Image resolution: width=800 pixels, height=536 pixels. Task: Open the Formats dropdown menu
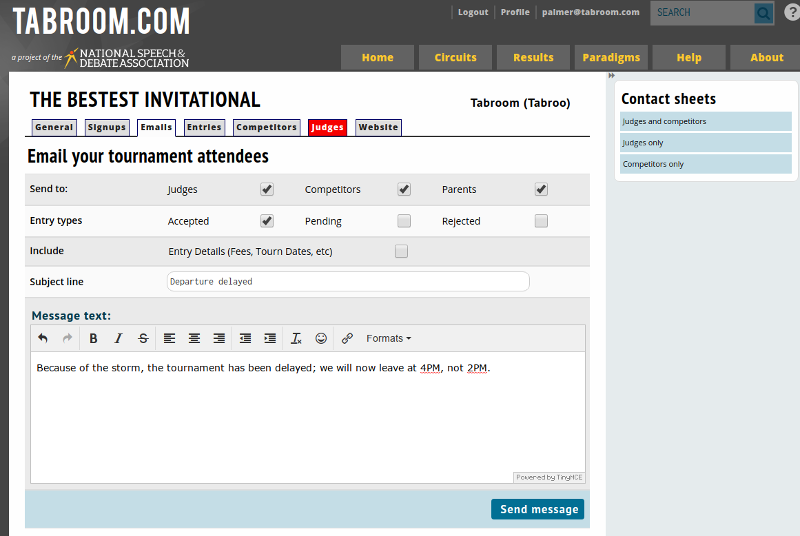pos(388,339)
